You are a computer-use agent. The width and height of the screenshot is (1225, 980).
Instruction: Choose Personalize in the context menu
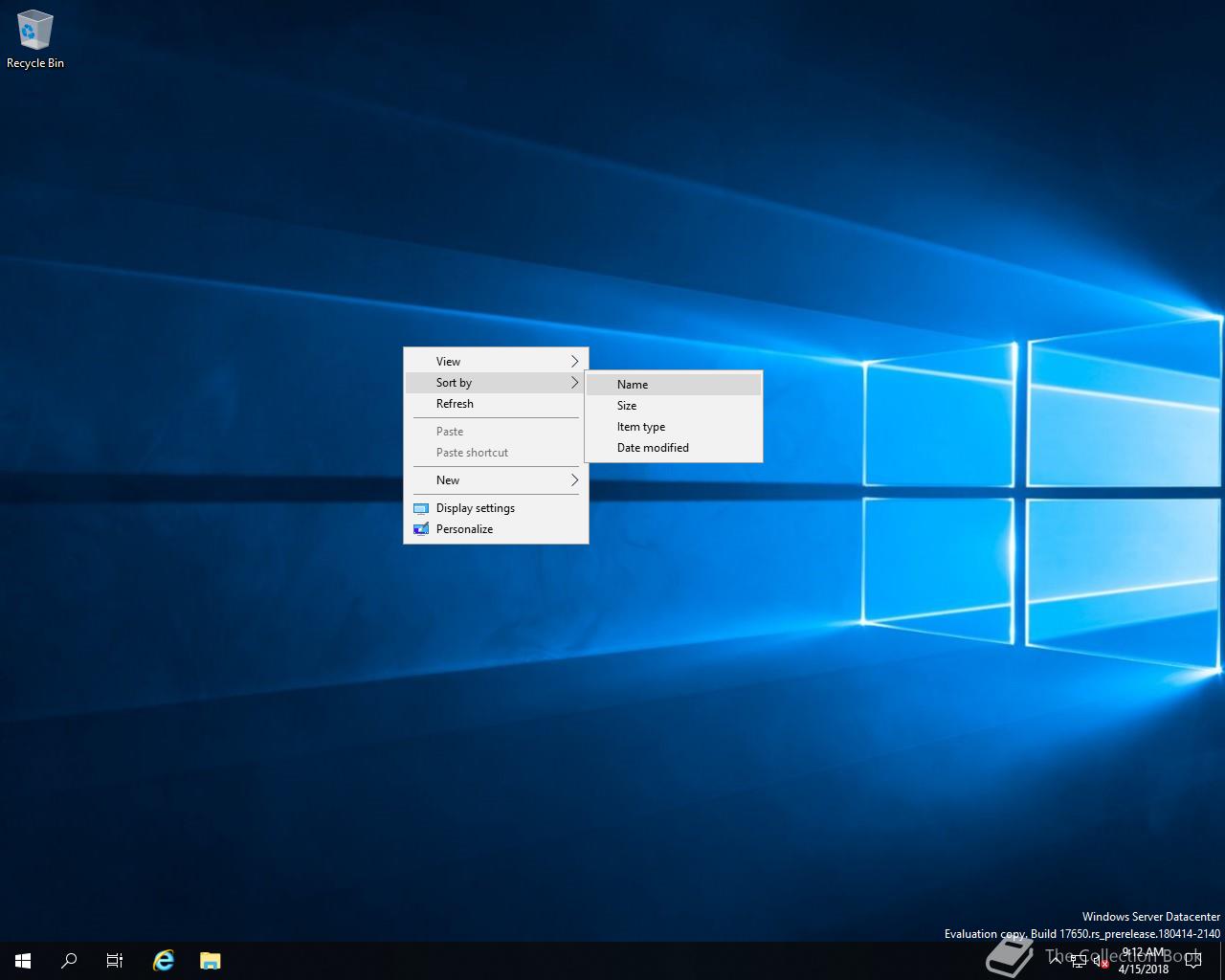[496, 529]
